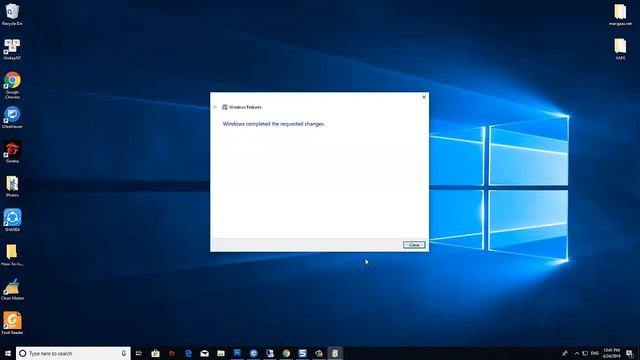Select the Clean Master desktop shortcut
This screenshot has height=360, width=640.
(x=12, y=289)
